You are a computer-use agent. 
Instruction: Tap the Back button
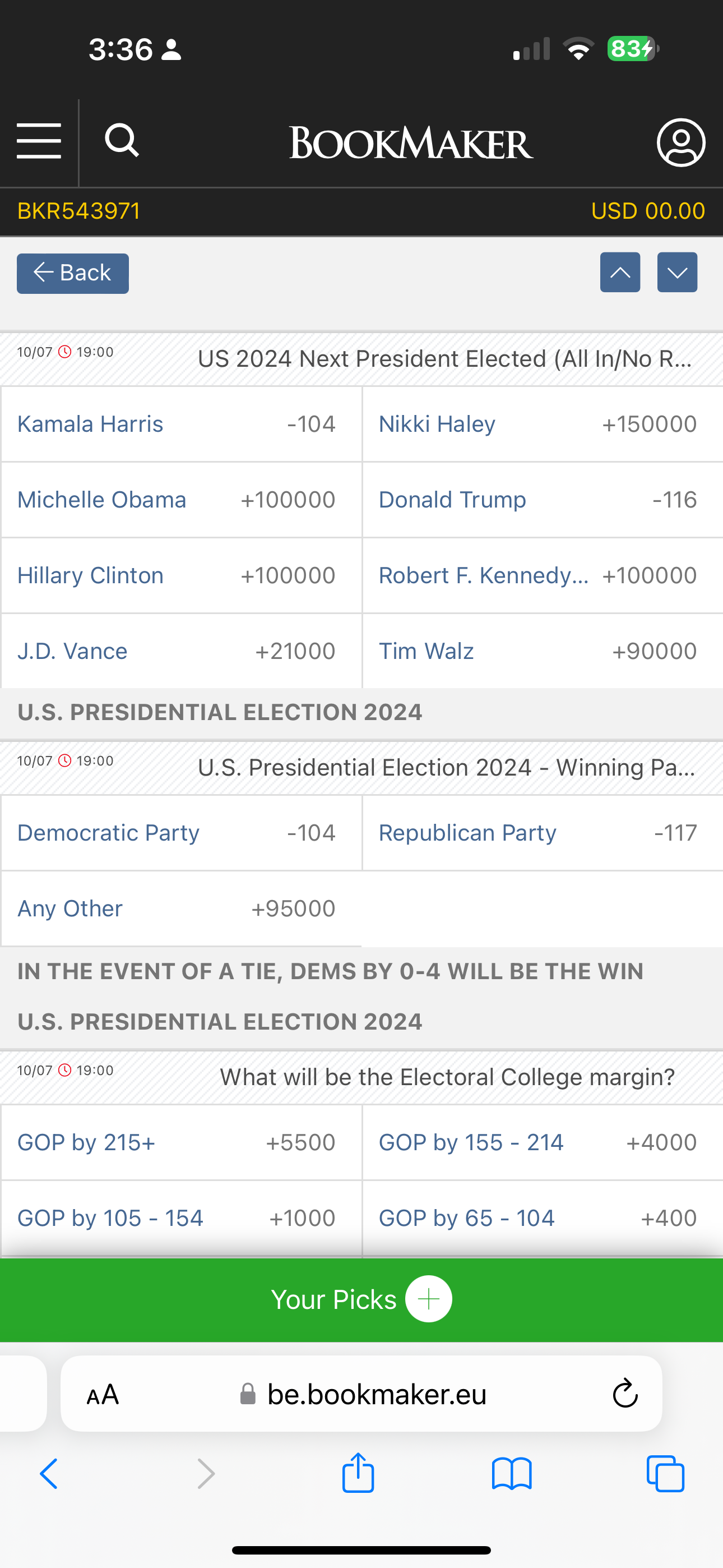tap(72, 273)
